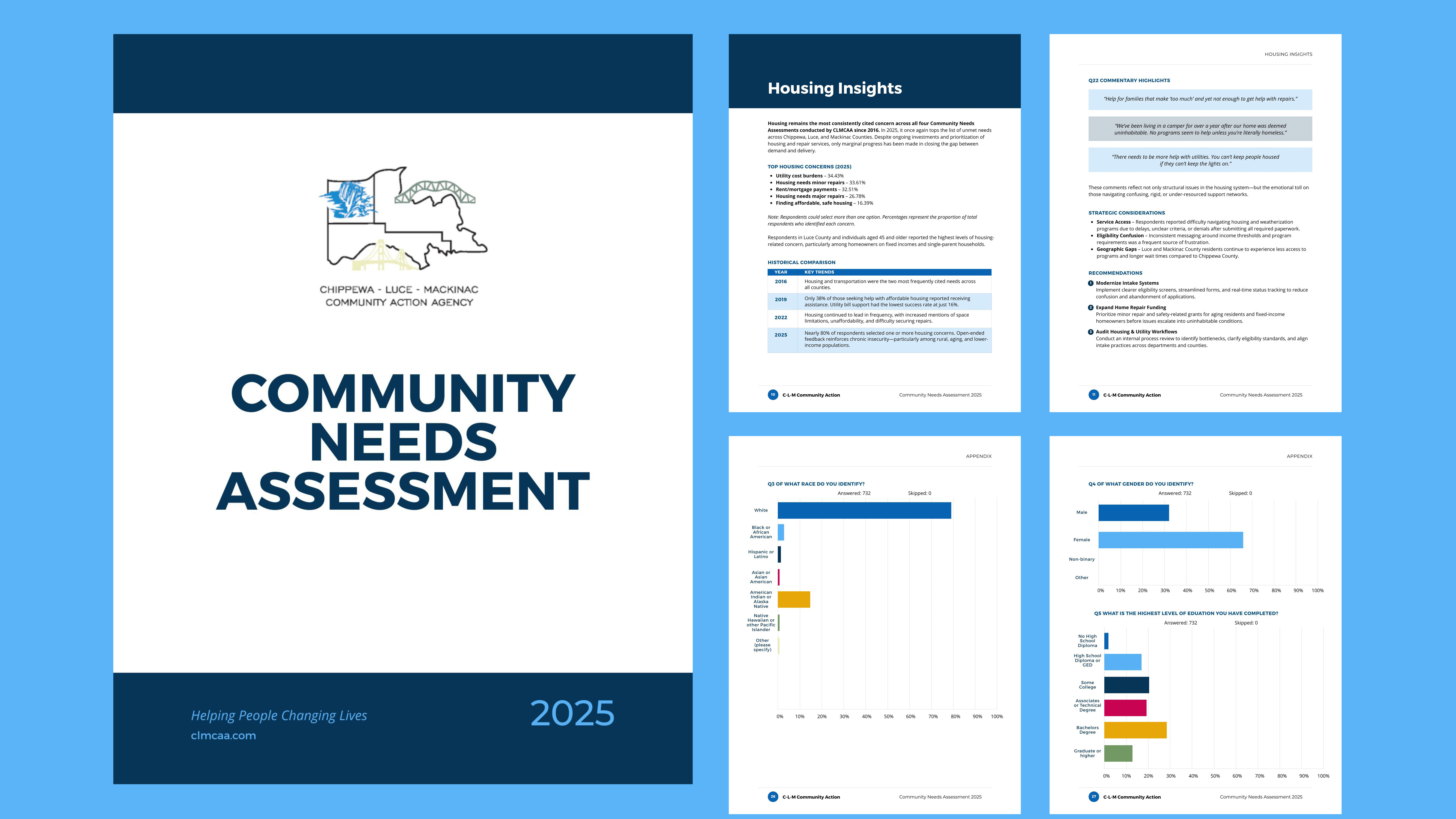Click the Housing Insights page title
The image size is (1456, 819).
834,88
